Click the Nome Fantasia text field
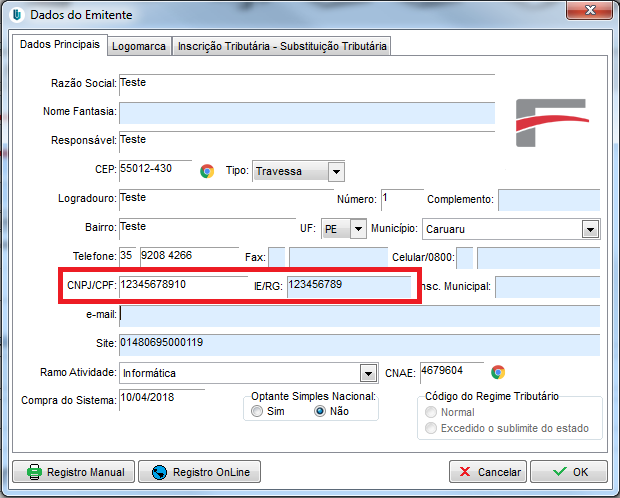Viewport: 620px width, 498px height. click(307, 112)
